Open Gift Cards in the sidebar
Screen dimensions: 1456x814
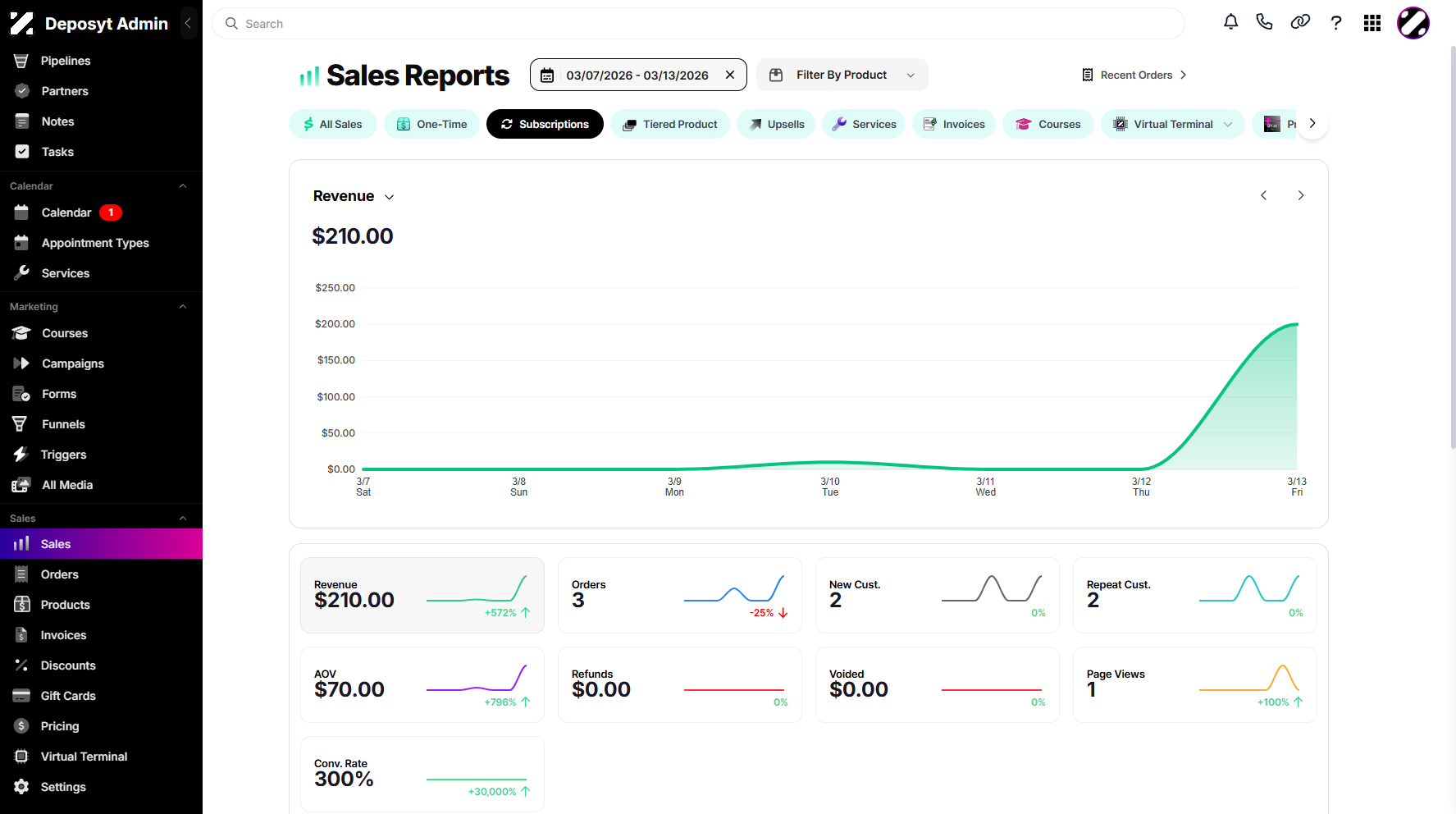pyautogui.click(x=101, y=696)
